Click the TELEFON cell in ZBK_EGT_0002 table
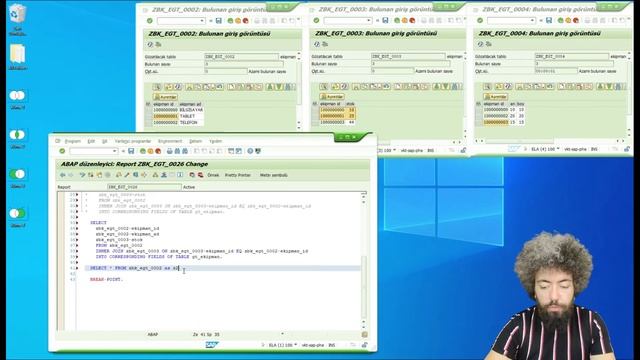This screenshot has width=640, height=360. 191,122
